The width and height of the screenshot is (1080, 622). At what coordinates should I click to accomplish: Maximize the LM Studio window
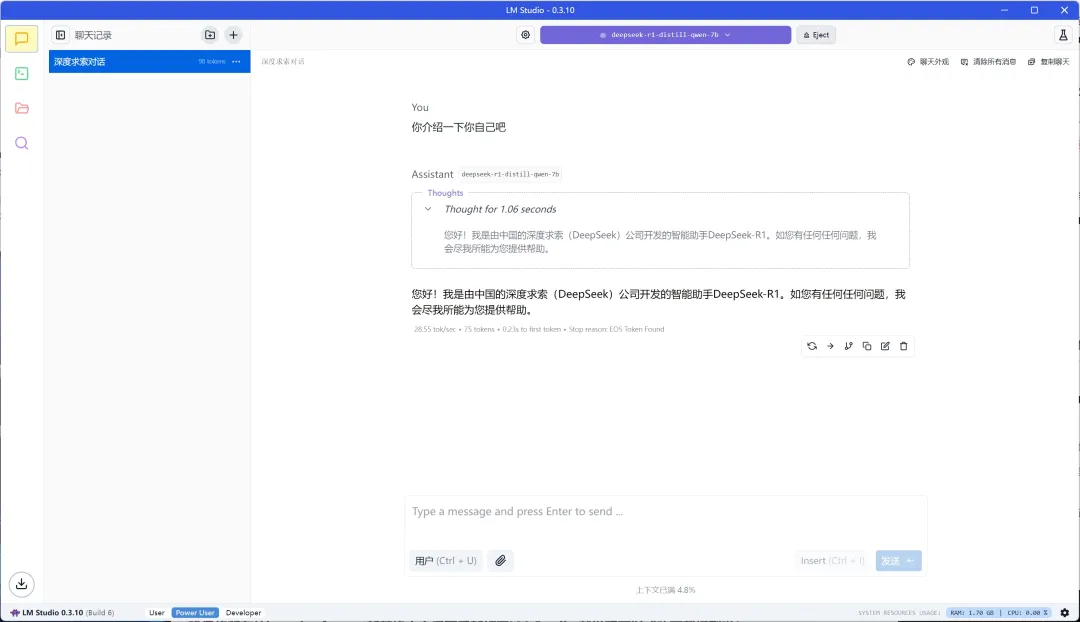coord(1034,10)
